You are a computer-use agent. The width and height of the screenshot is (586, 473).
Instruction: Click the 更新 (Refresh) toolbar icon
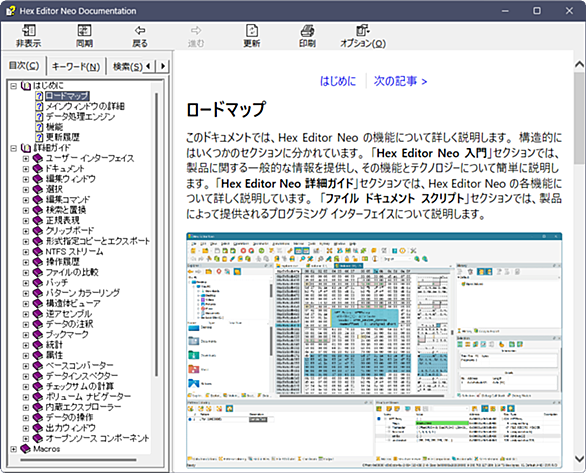[252, 30]
